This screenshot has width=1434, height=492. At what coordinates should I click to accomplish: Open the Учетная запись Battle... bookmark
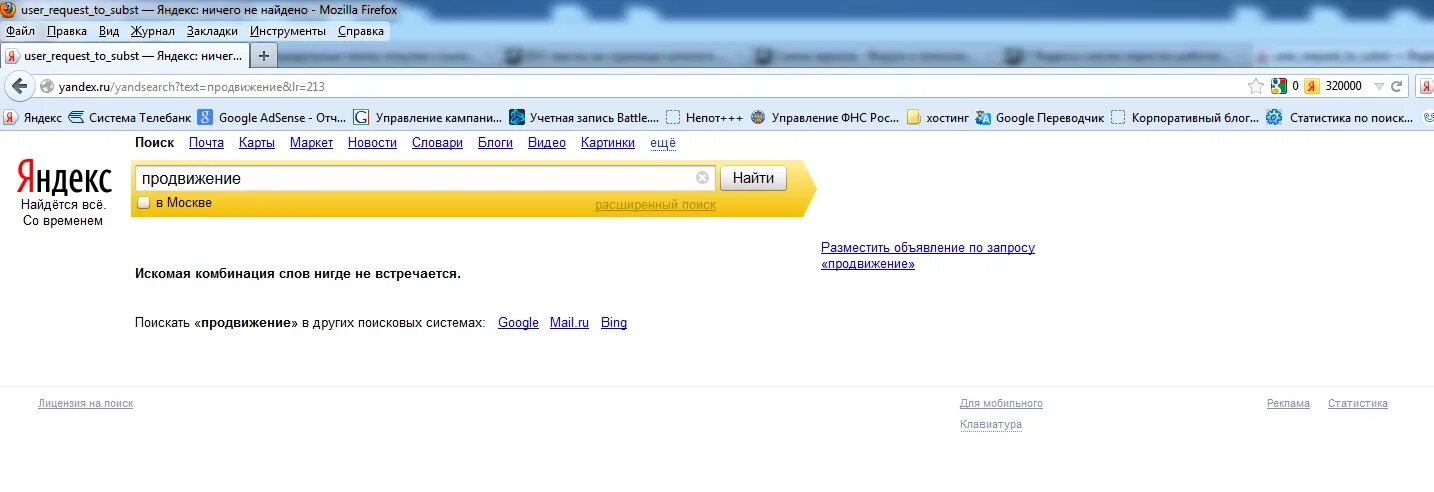coord(584,117)
